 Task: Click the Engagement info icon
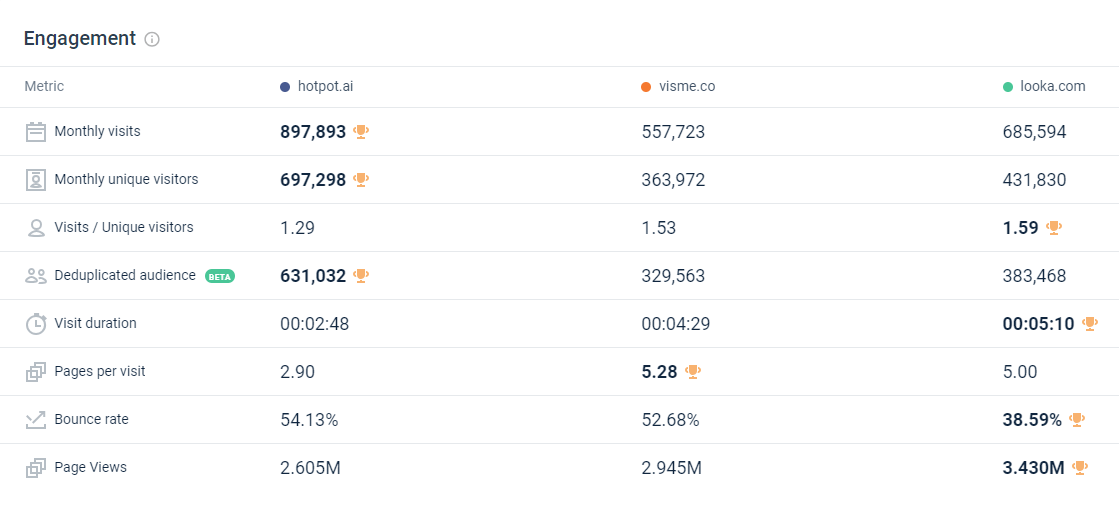[x=152, y=40]
